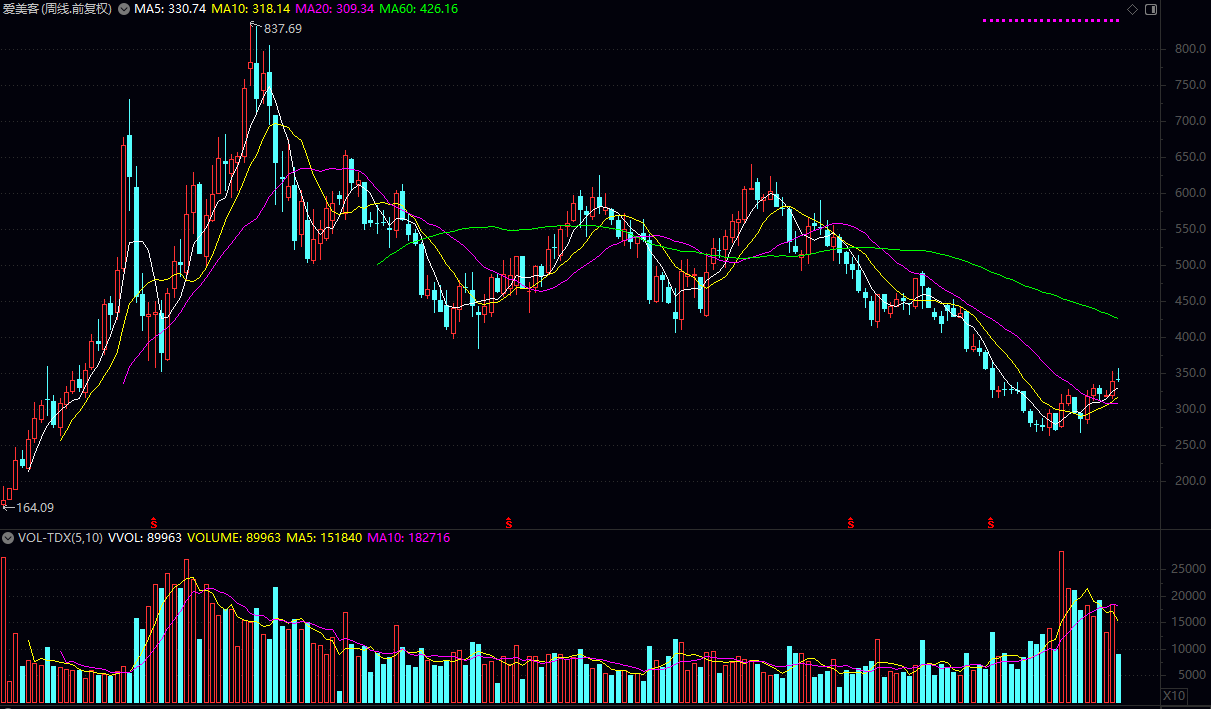Expand the VOL-TDX indicator dropdown arrow
Viewport: 1211px width, 709px height.
click(x=9, y=538)
